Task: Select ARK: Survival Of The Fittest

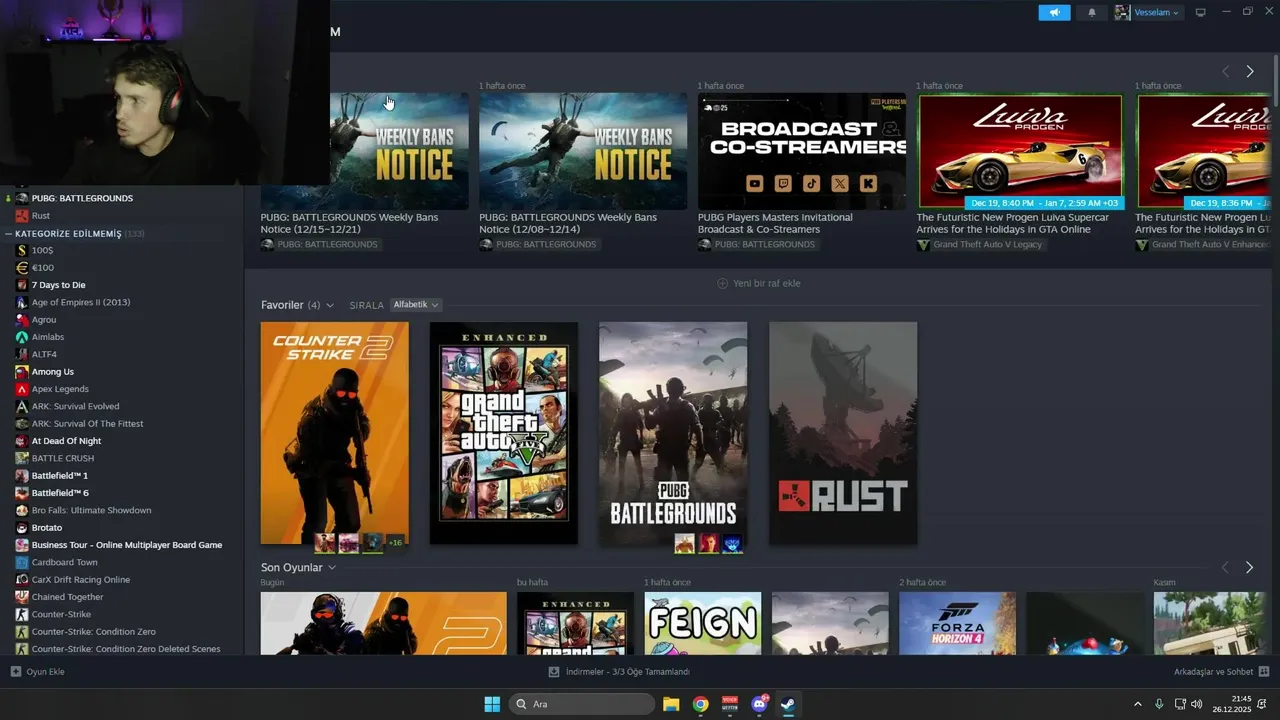Action: coord(87,424)
